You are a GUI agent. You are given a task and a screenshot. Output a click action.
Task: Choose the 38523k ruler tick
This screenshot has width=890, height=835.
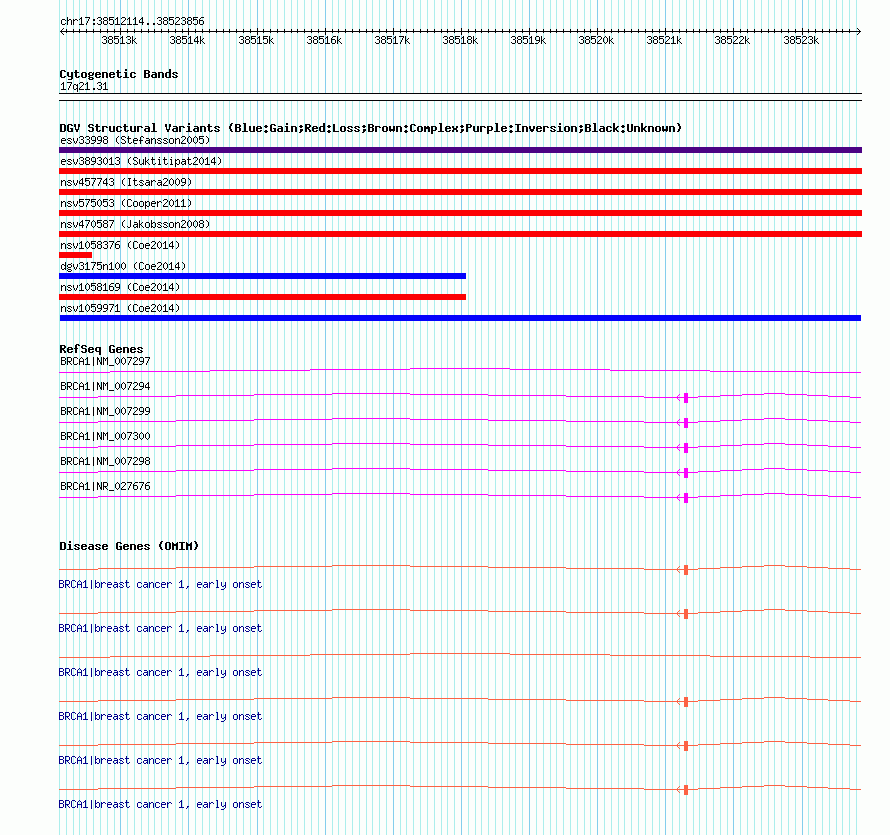(x=801, y=40)
